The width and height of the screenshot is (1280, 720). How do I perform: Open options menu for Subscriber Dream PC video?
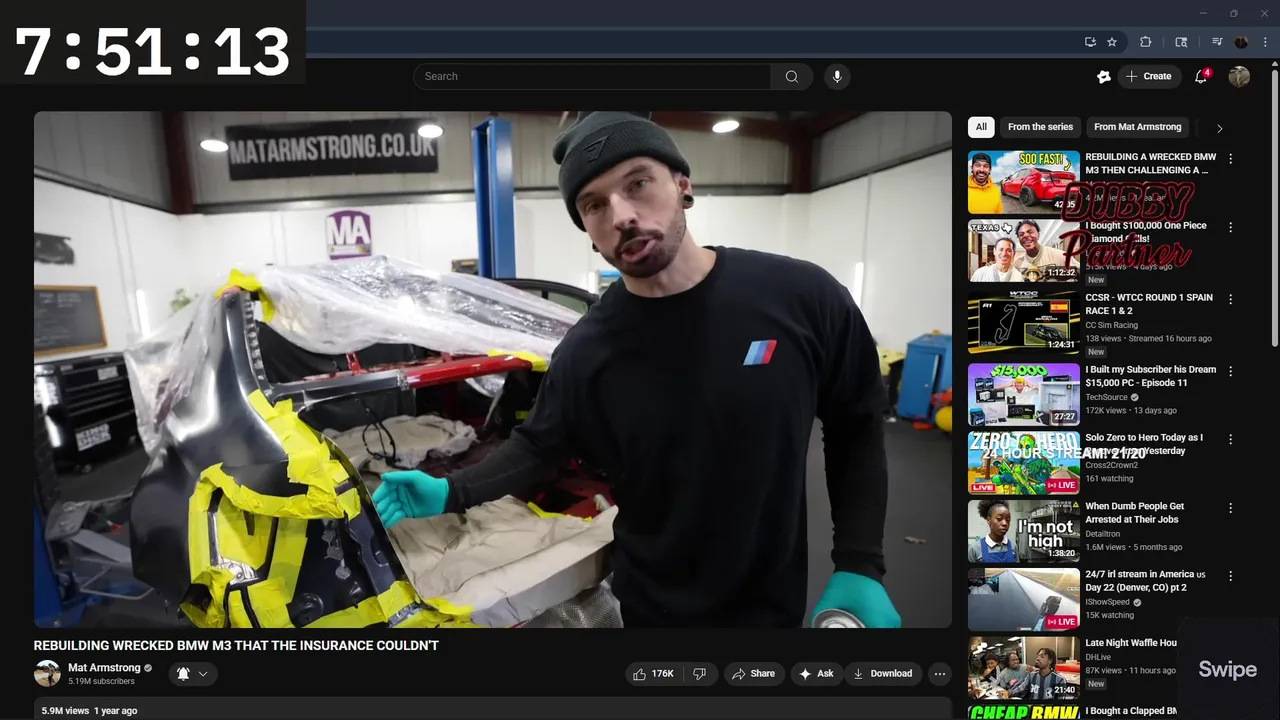point(1230,371)
